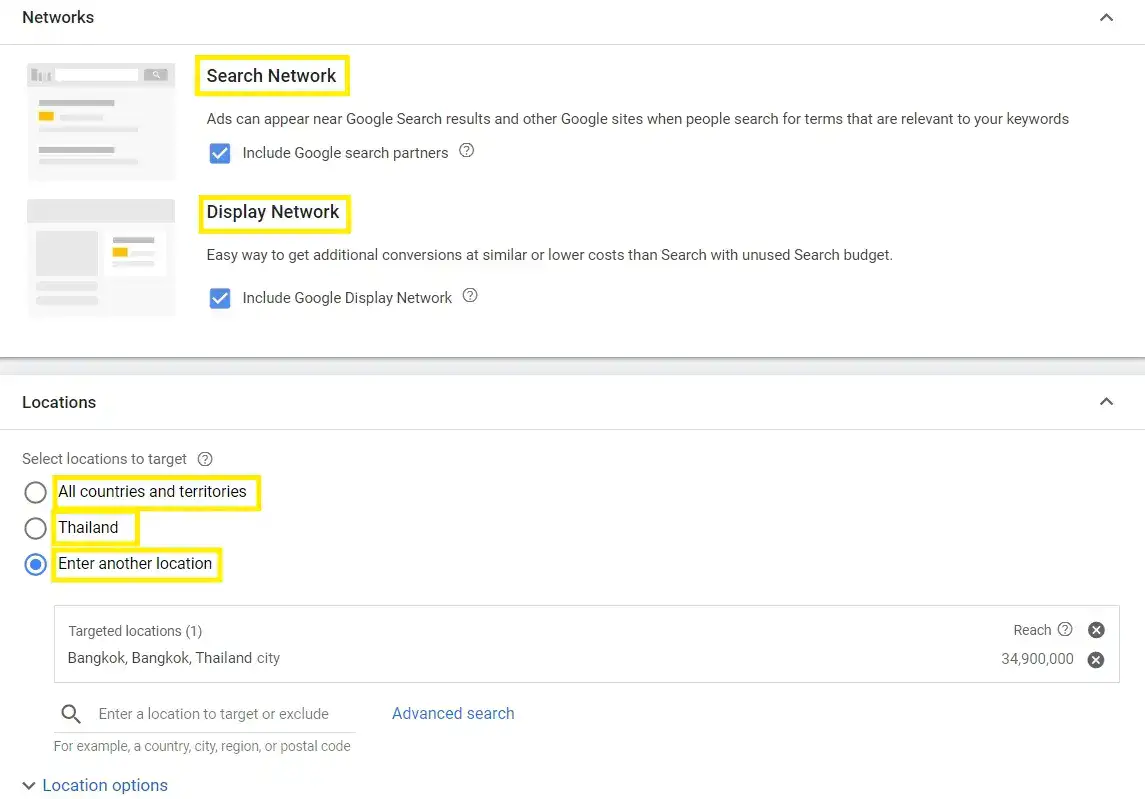Remove all targeted locations with header X
1145x799 pixels.
[1096, 630]
